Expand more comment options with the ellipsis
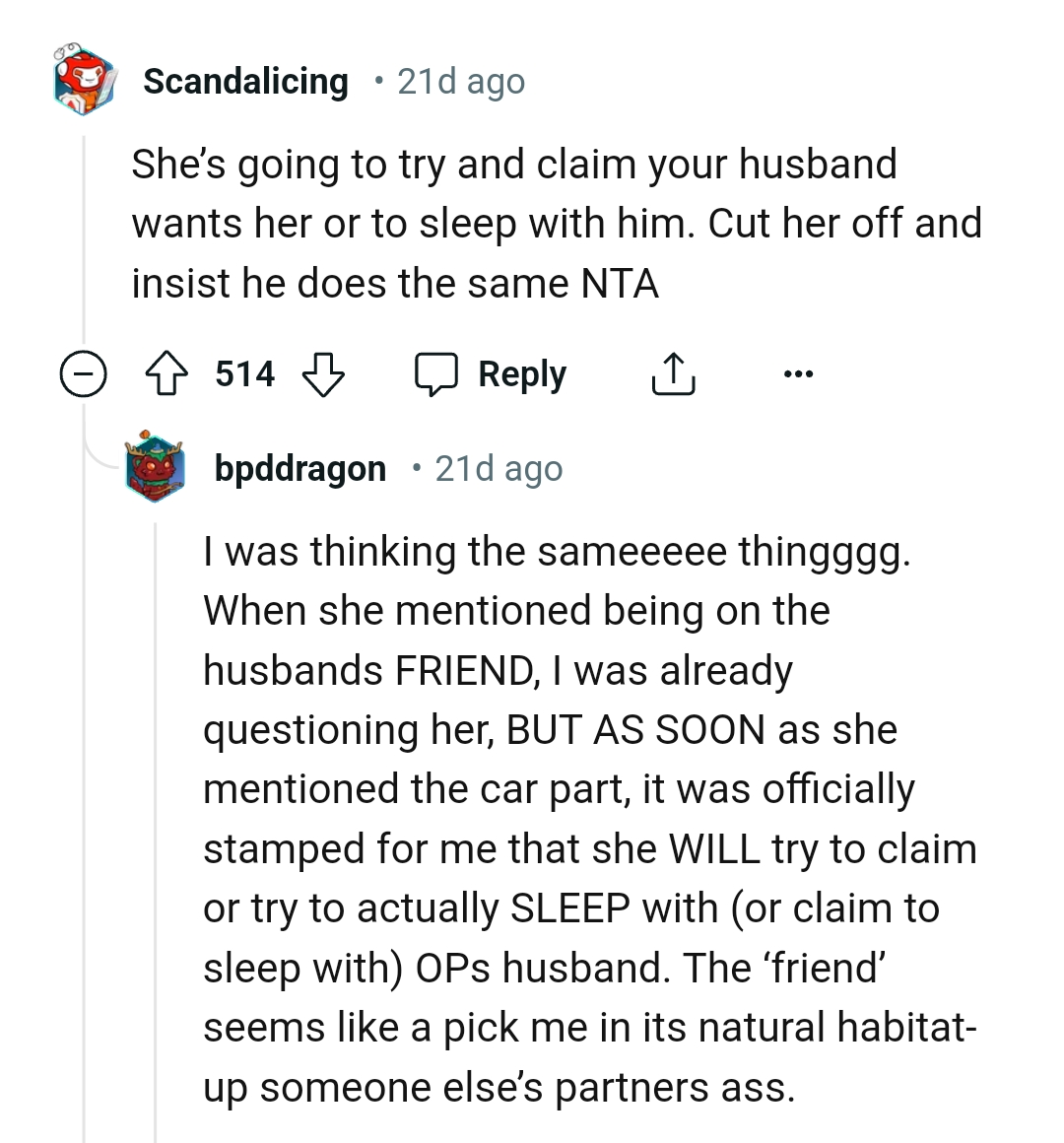The image size is (1064, 1143). click(x=800, y=373)
